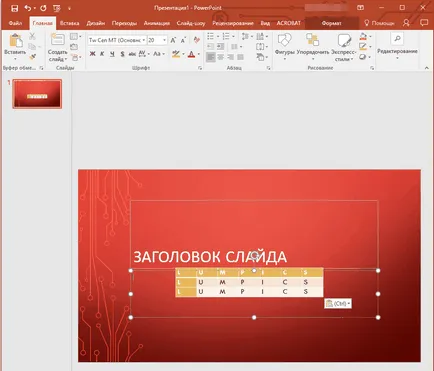
Task: Open the comments speech bubble icon
Action: [424, 23]
